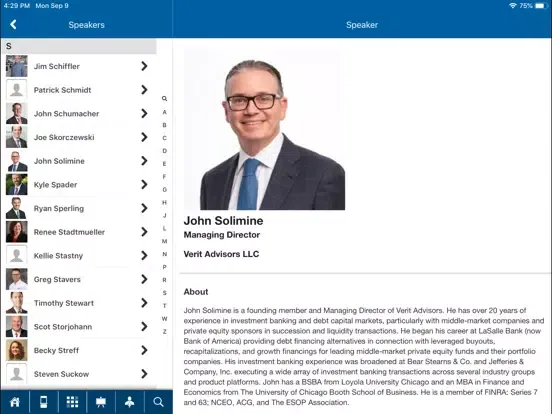Screen dimensions: 552x414
Task: Expand Kellie Stastny's chevron
Action: [144, 255]
